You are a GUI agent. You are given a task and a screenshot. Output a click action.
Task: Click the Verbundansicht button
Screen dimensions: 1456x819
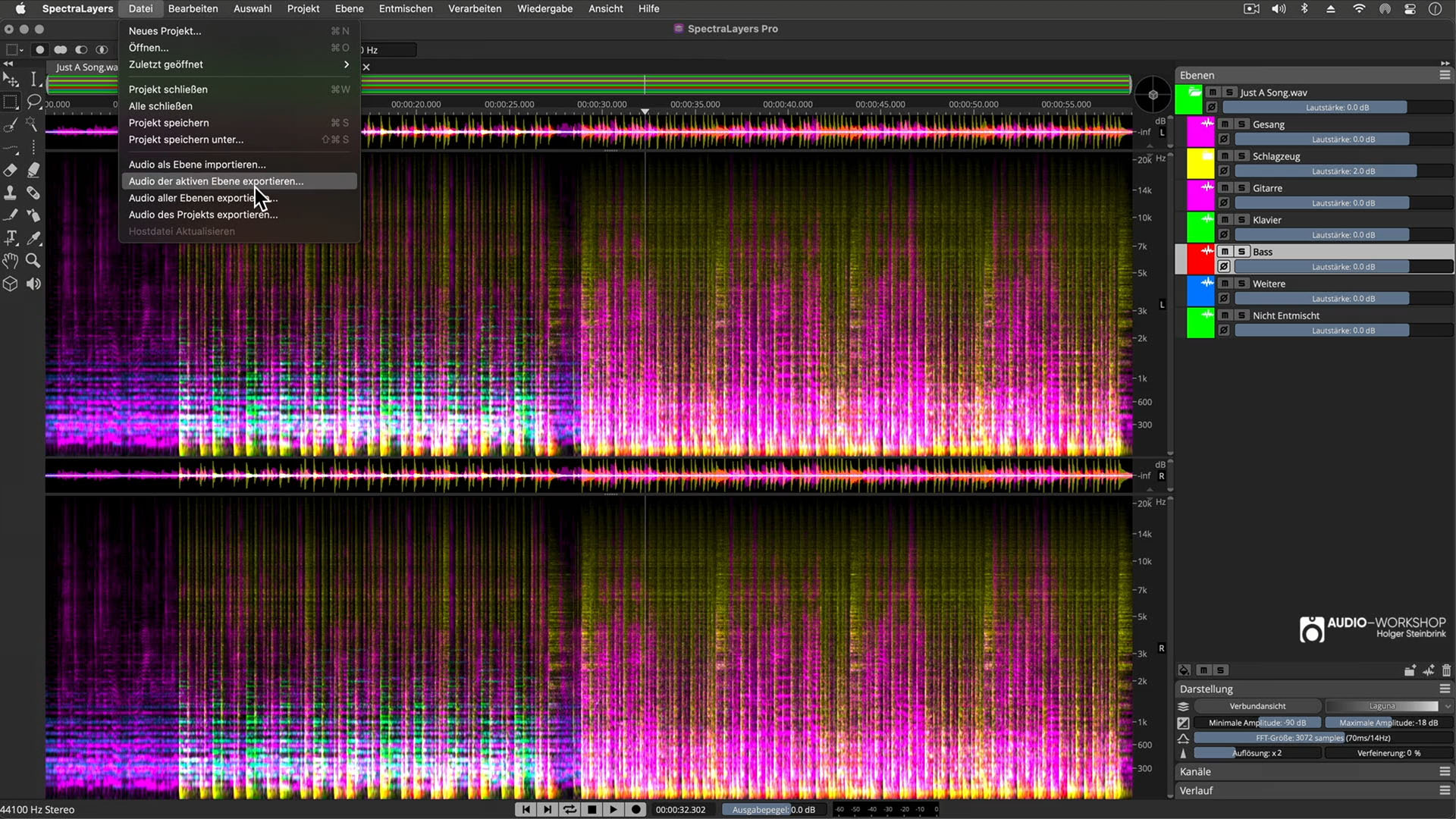(1257, 706)
